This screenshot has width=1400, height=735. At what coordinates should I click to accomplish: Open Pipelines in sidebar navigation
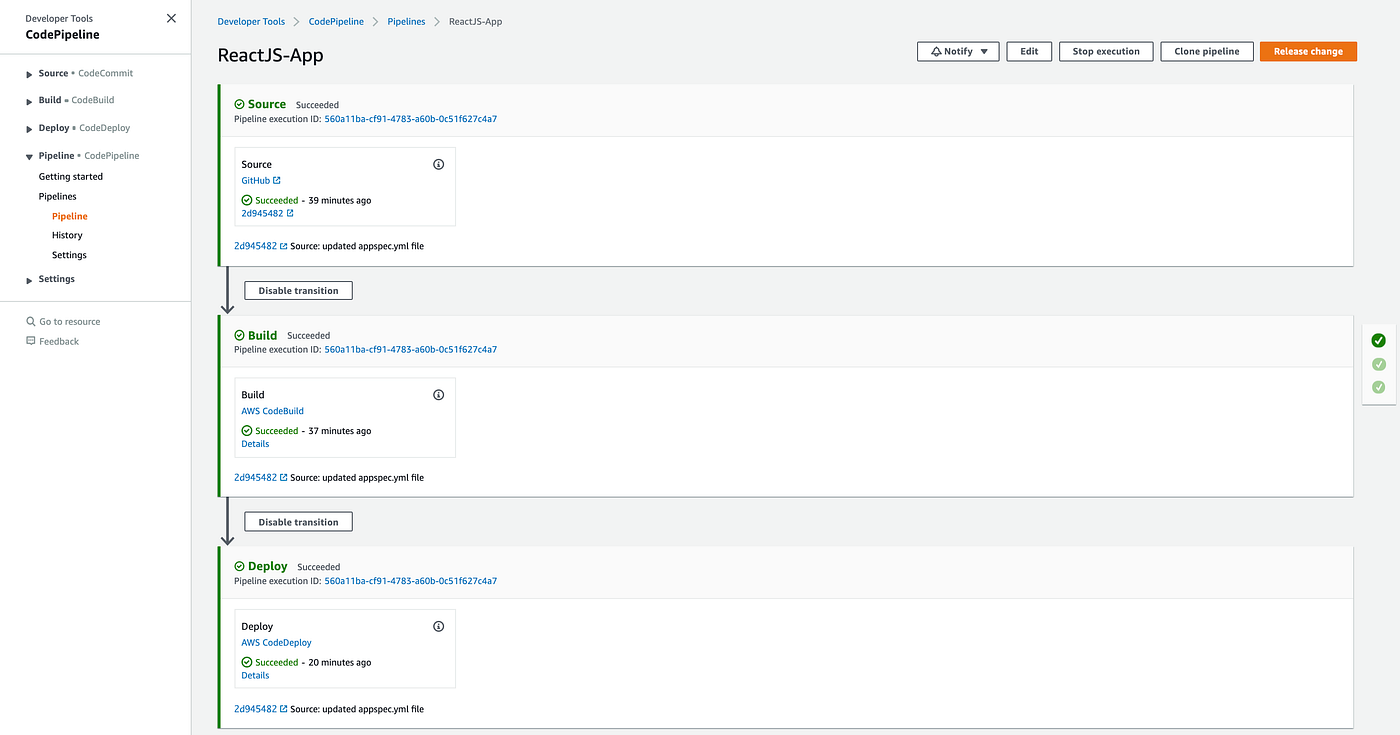pos(58,197)
